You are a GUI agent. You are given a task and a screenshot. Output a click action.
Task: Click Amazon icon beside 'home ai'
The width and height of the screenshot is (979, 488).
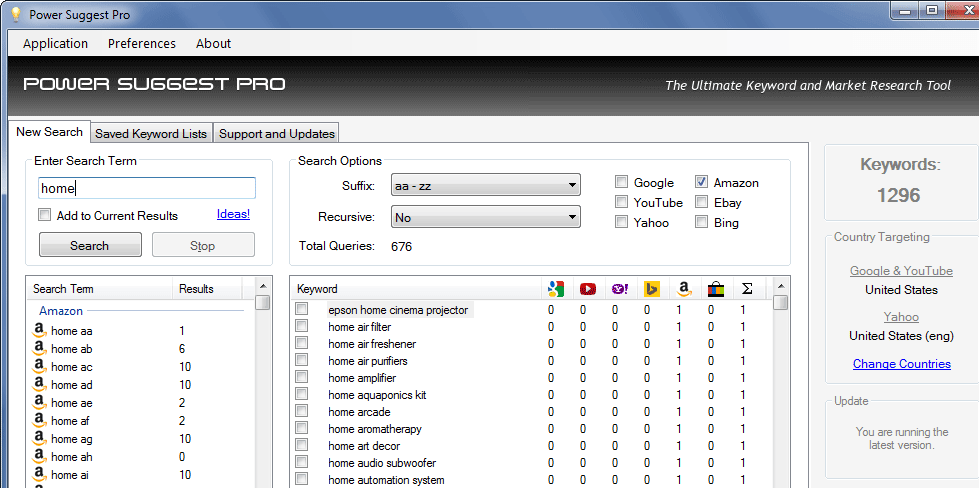tap(40, 475)
